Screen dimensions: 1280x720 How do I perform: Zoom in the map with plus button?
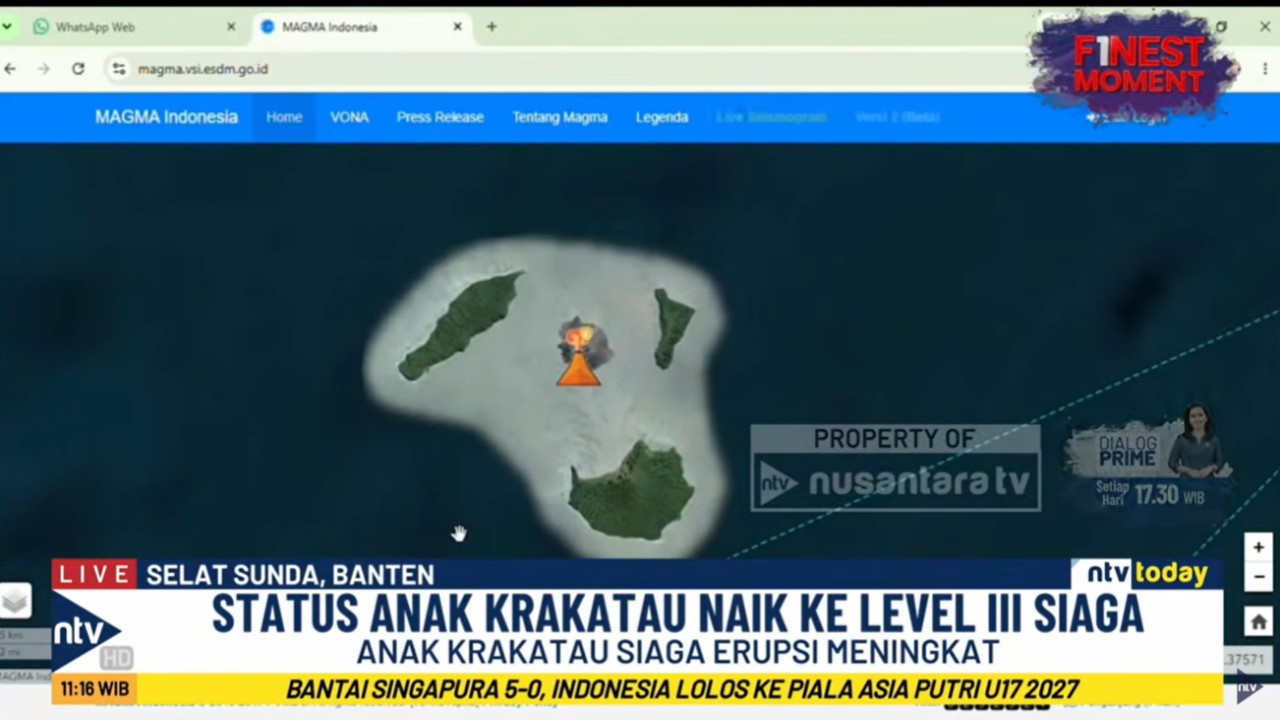tap(1258, 547)
